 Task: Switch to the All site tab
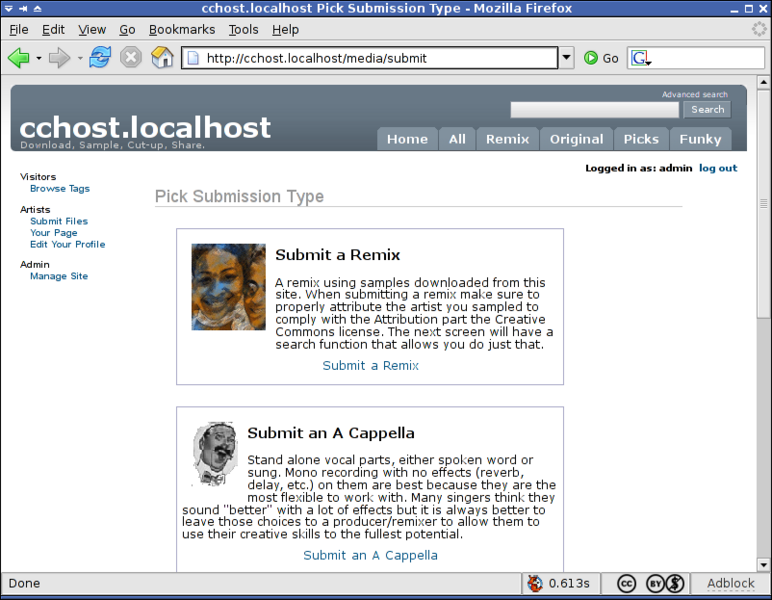pos(457,139)
